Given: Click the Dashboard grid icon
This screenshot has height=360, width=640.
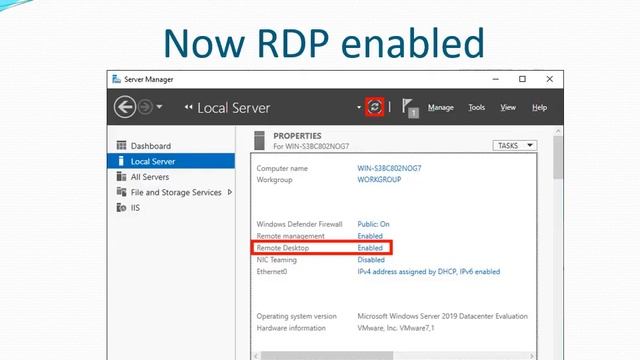Looking at the screenshot, I should tap(121, 145).
